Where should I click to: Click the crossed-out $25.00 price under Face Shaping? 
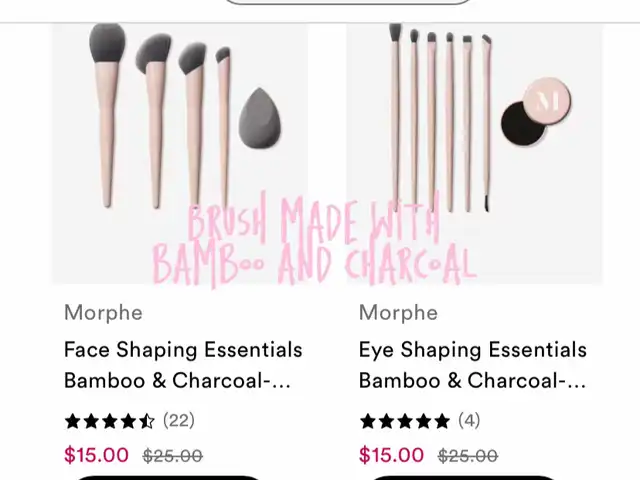[x=173, y=456]
